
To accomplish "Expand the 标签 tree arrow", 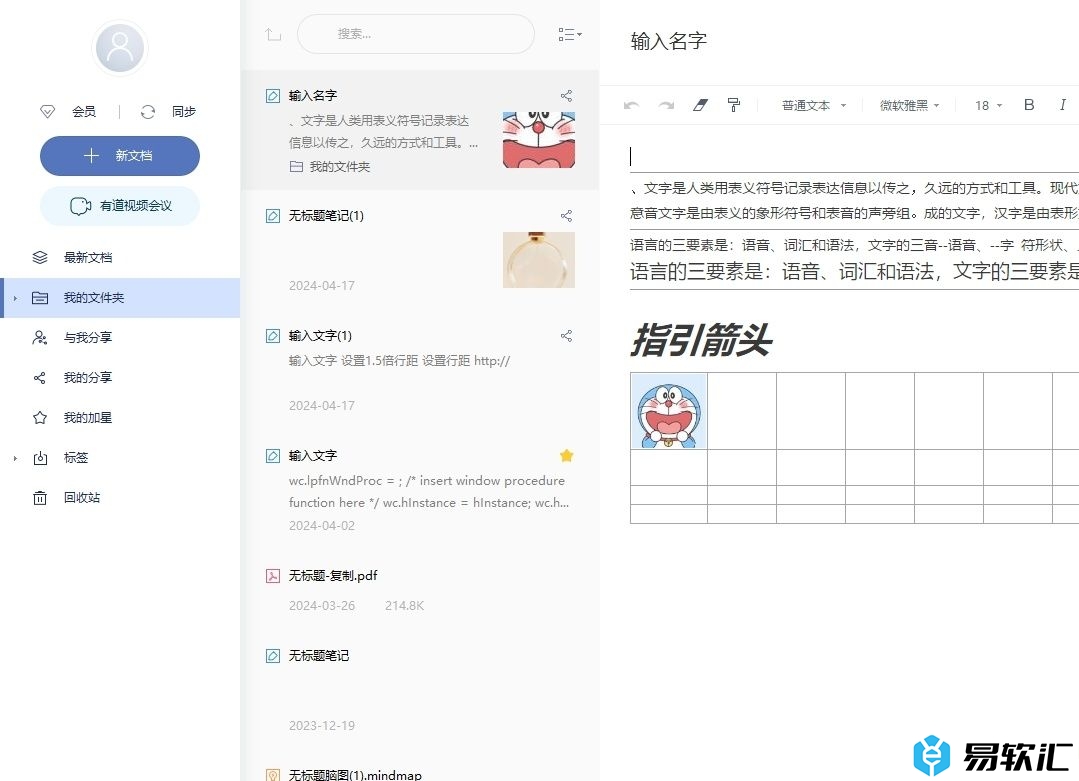I will (x=15, y=458).
